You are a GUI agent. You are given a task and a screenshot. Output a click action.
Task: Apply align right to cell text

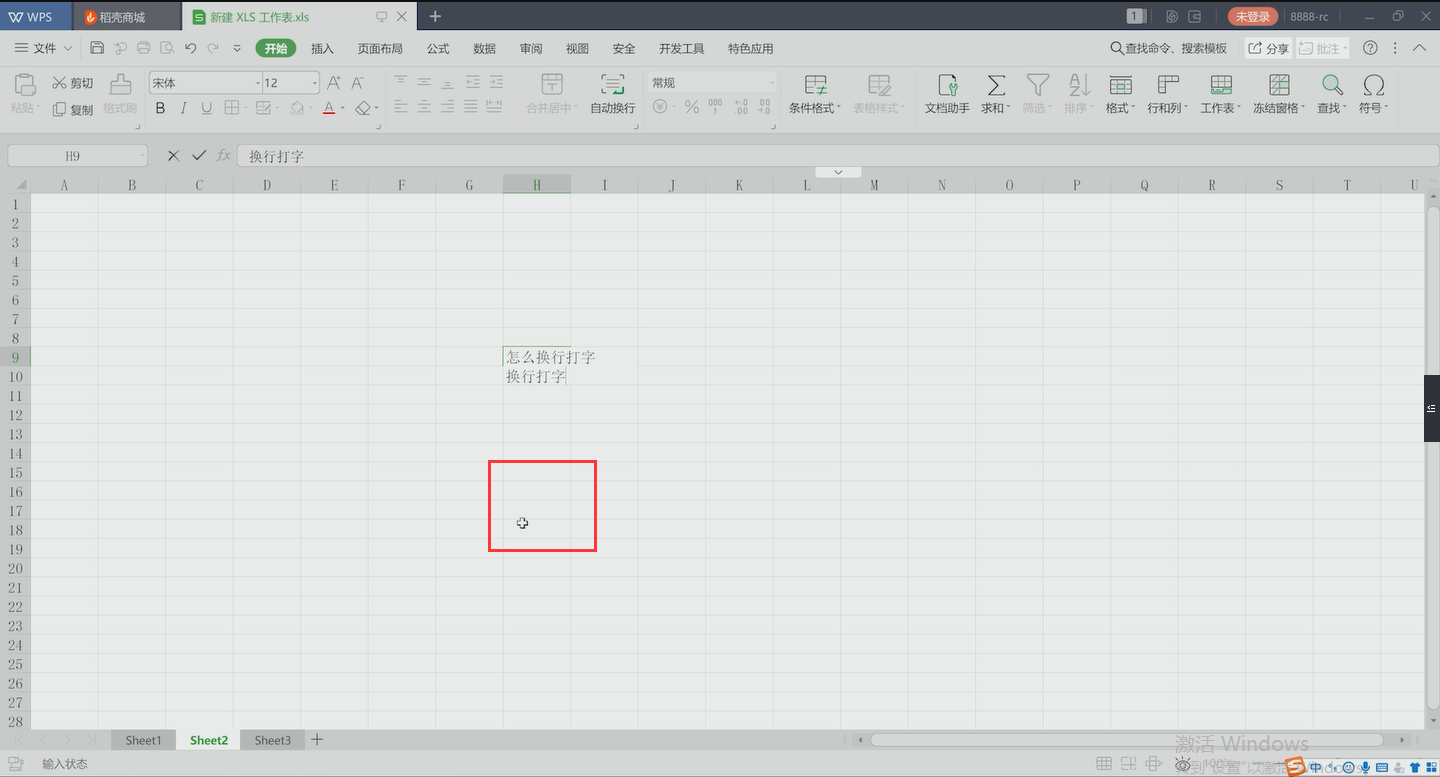pyautogui.click(x=447, y=107)
